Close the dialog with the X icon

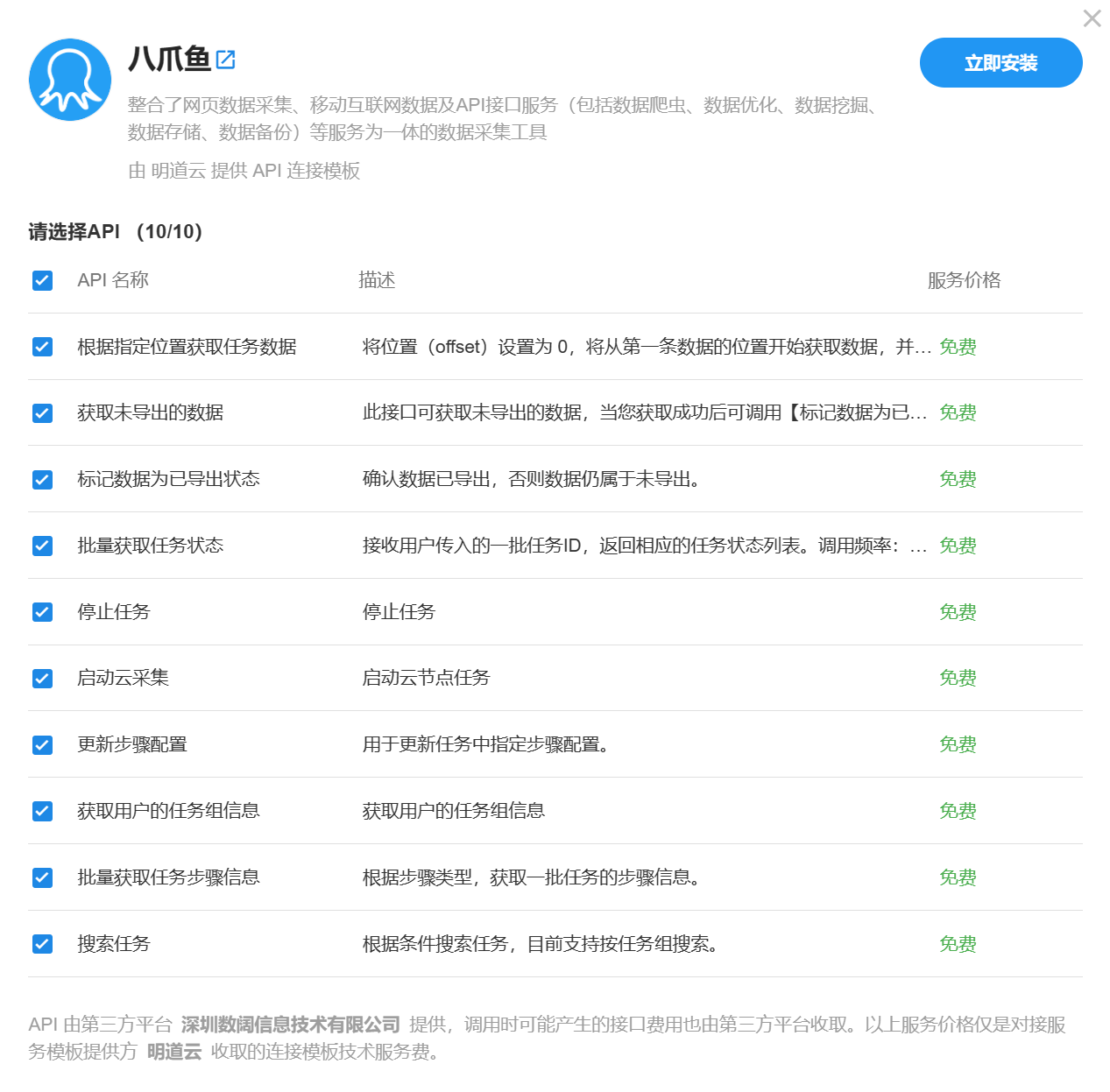click(x=1092, y=18)
